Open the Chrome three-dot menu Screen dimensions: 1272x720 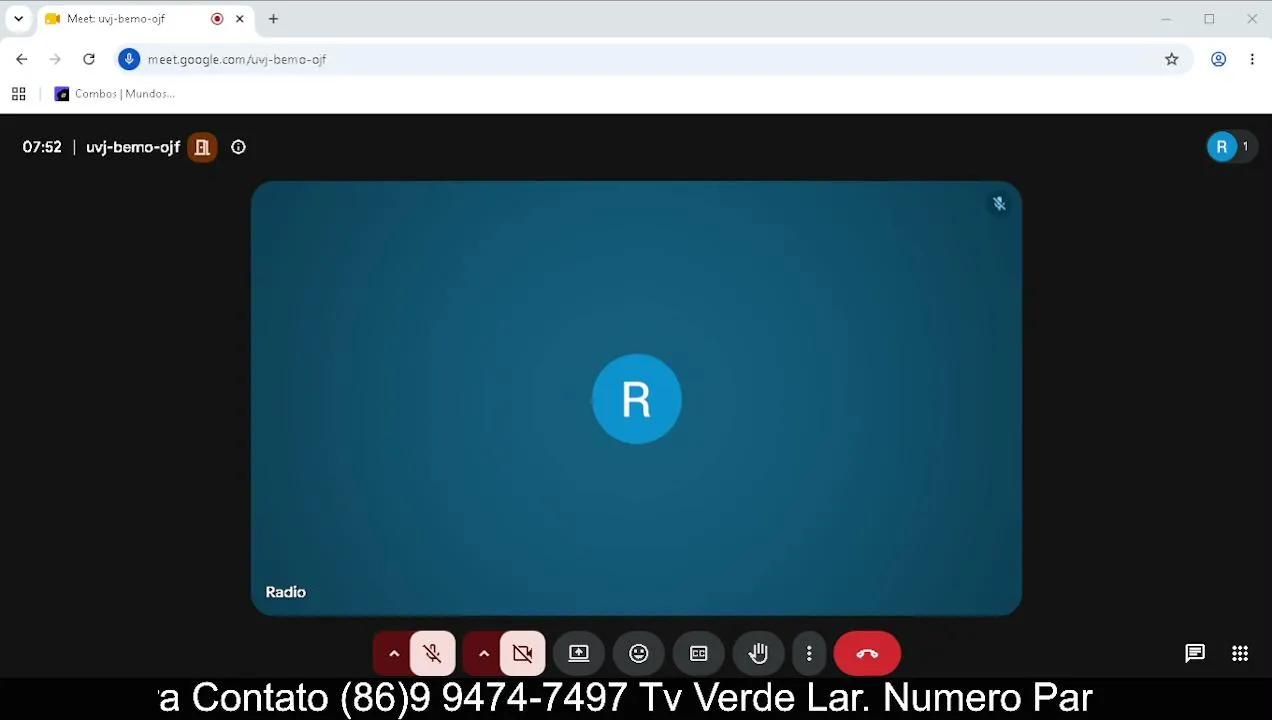[1252, 59]
